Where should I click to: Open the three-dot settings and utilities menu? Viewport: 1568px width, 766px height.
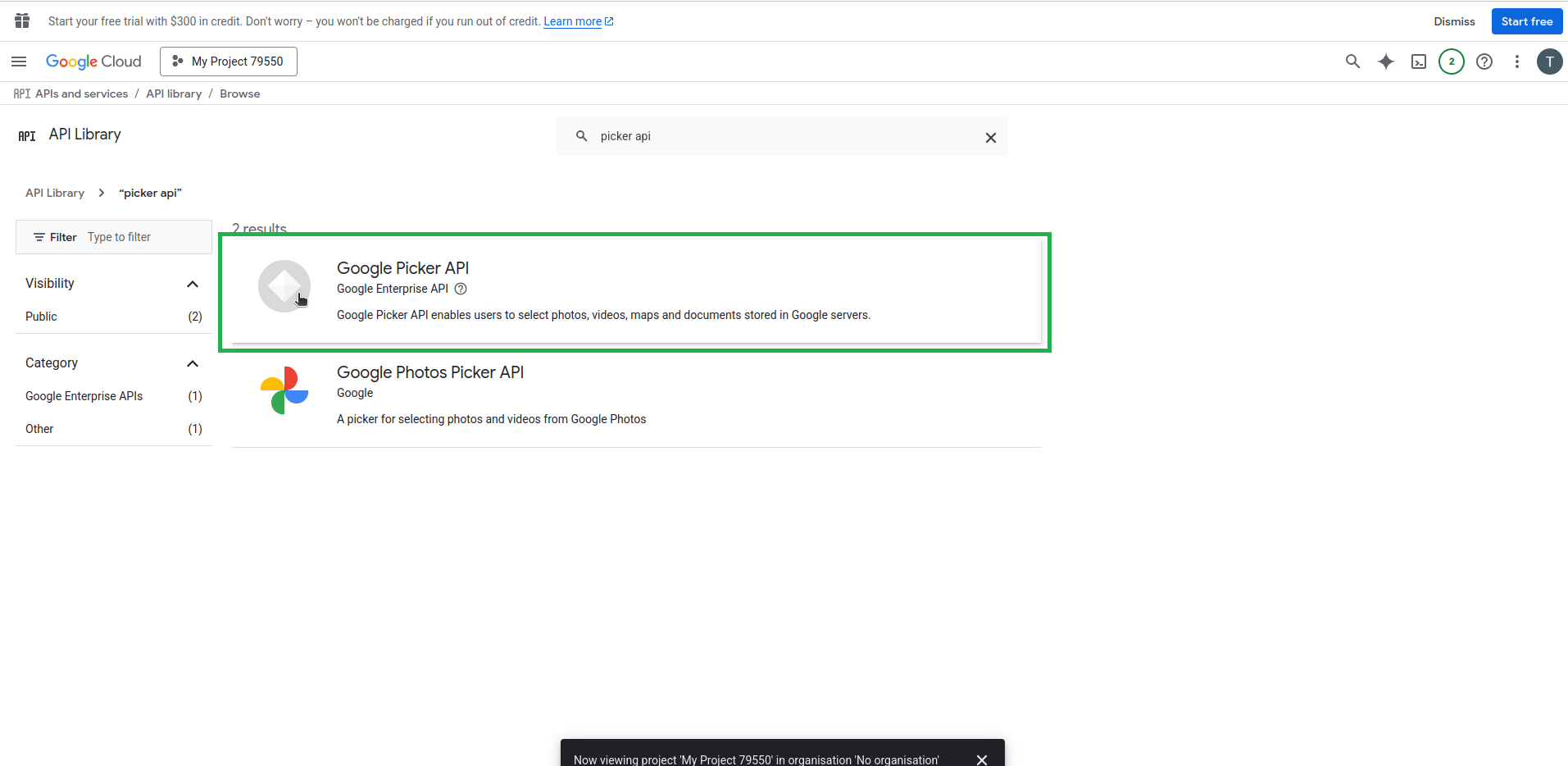pyautogui.click(x=1516, y=62)
